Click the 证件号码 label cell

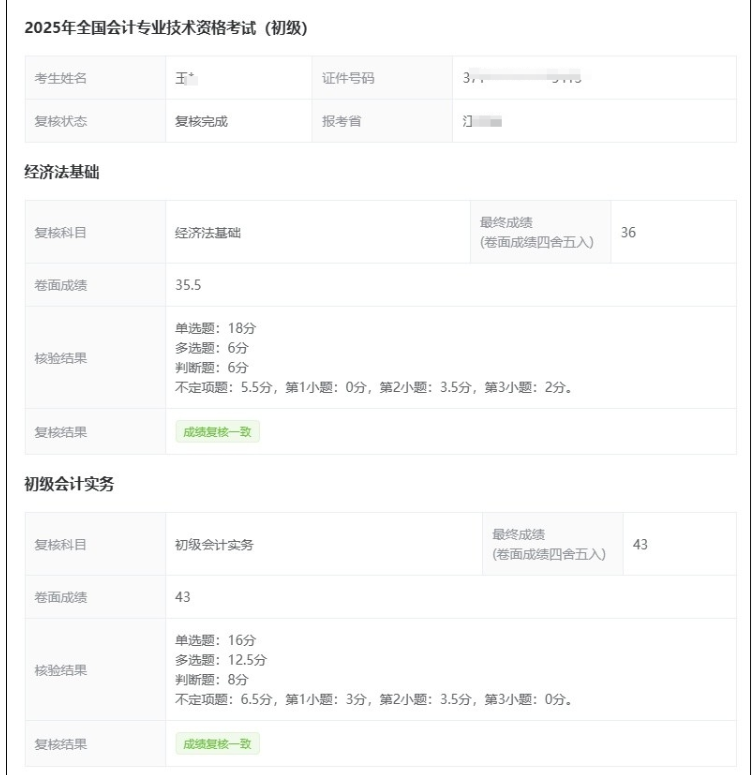pos(348,79)
